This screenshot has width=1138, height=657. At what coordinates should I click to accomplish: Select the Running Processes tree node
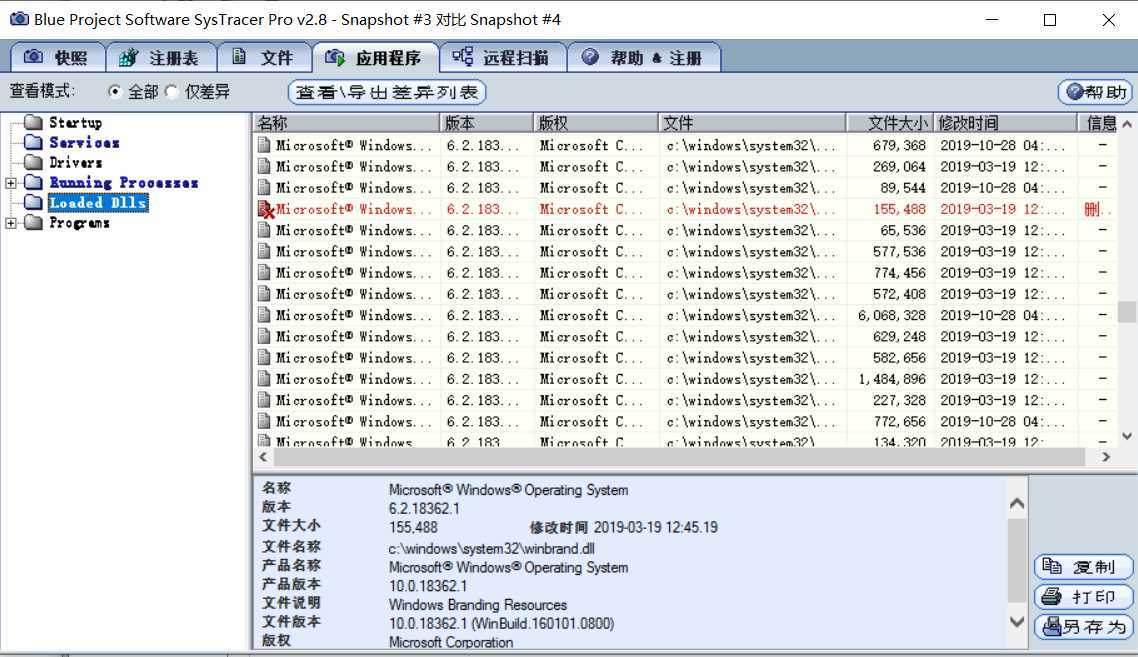(x=123, y=182)
